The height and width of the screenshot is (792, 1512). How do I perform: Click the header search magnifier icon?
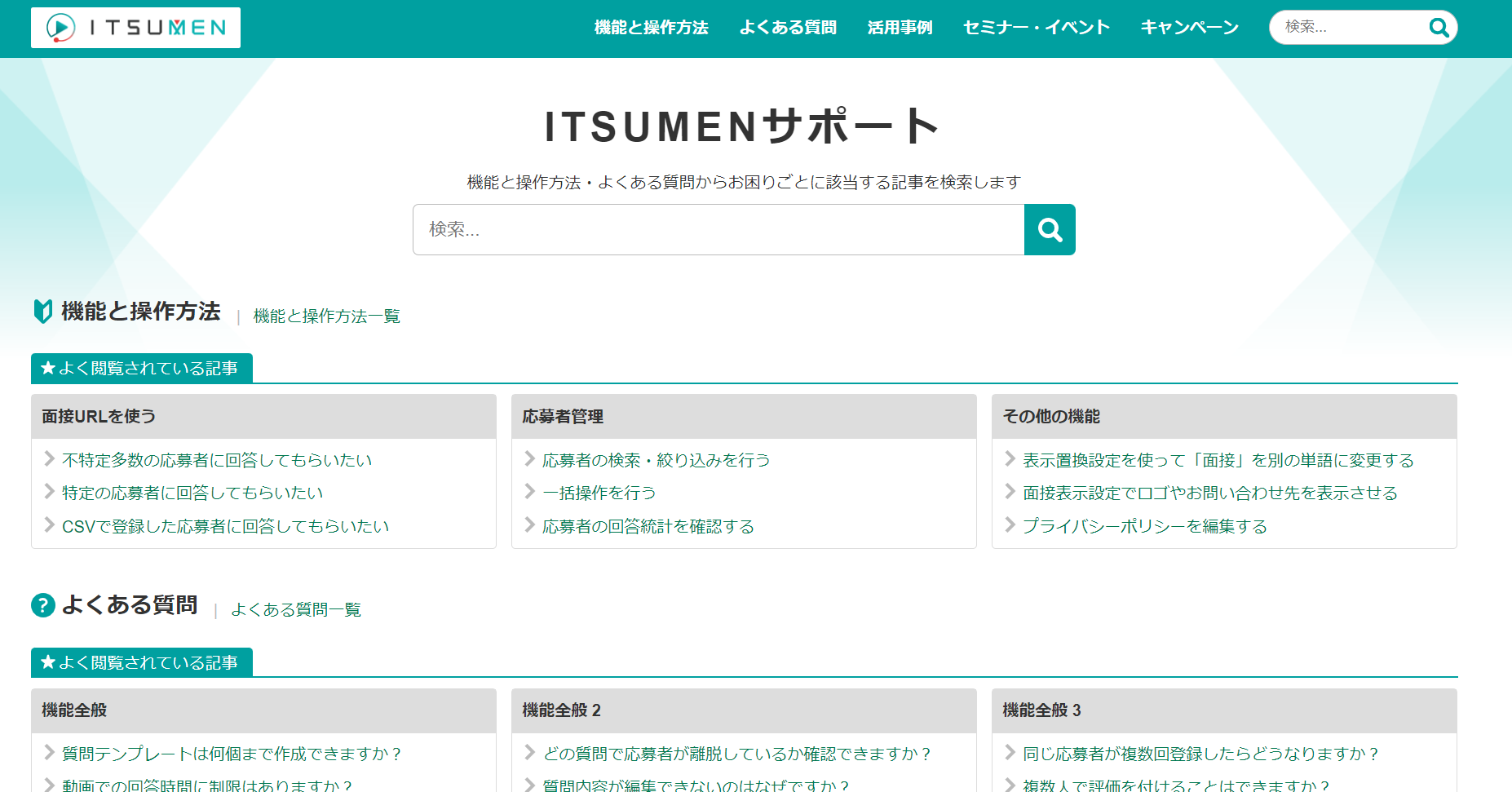point(1439,28)
